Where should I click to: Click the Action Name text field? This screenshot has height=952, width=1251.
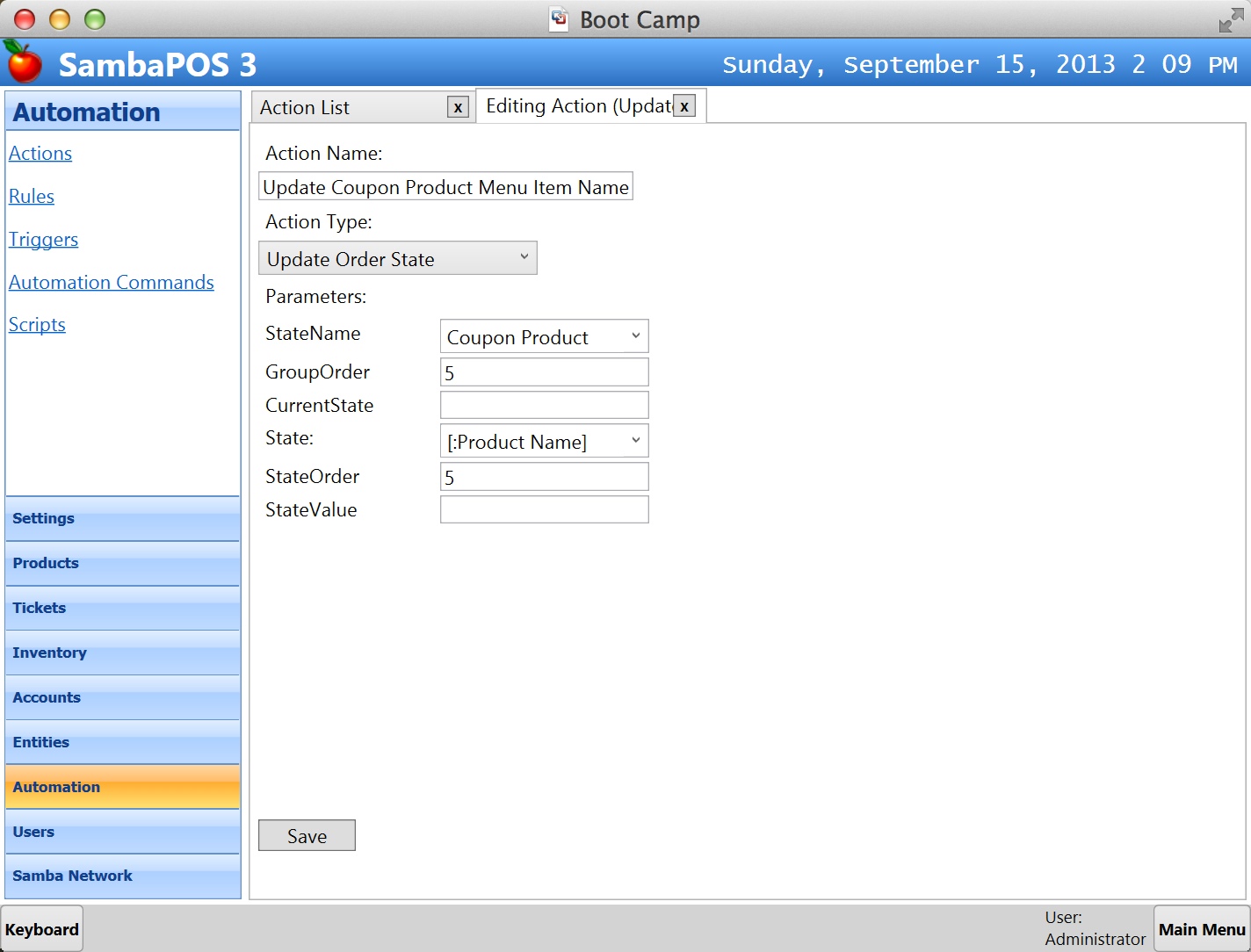click(445, 187)
